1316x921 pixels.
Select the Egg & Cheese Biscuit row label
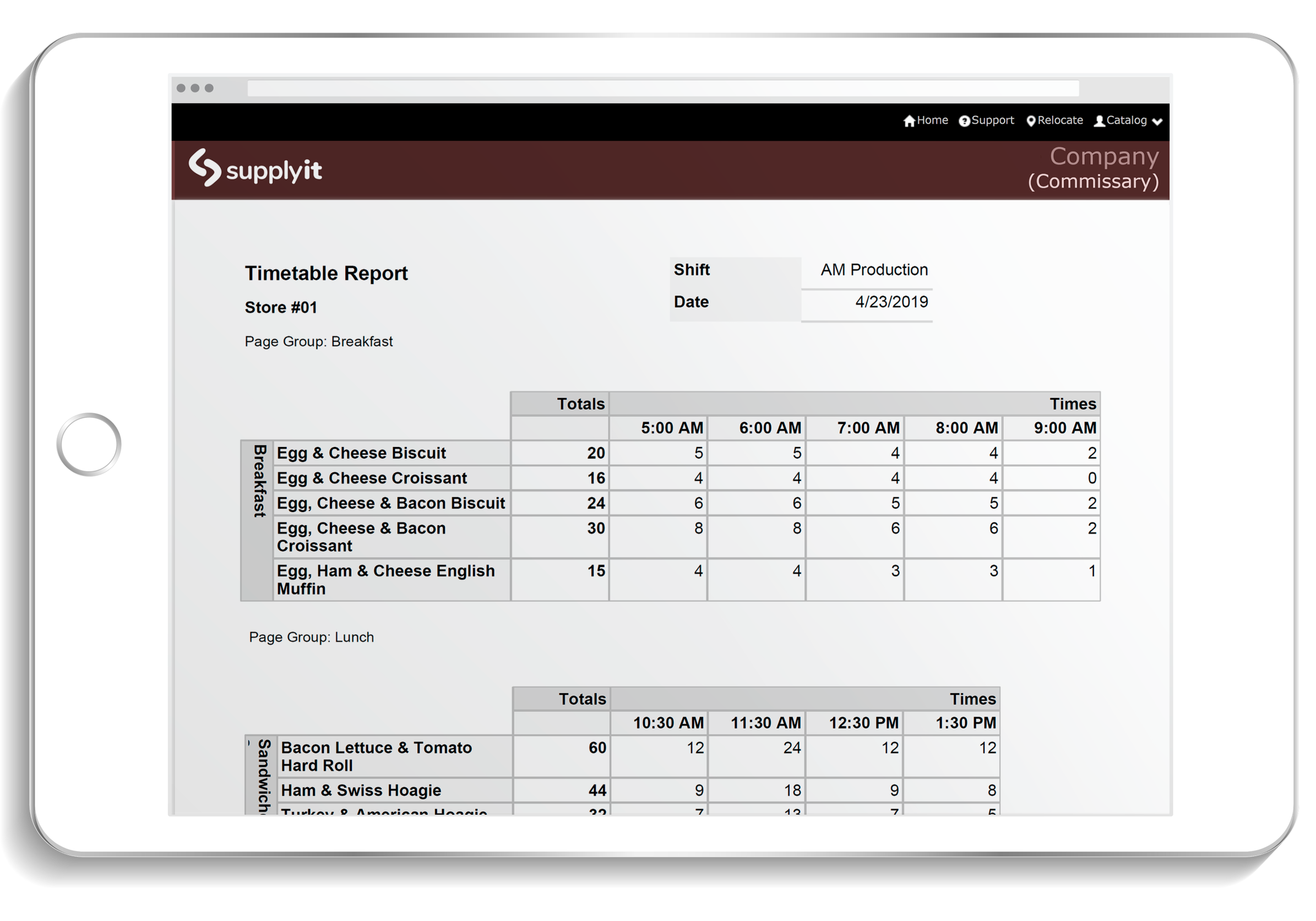coord(361,453)
